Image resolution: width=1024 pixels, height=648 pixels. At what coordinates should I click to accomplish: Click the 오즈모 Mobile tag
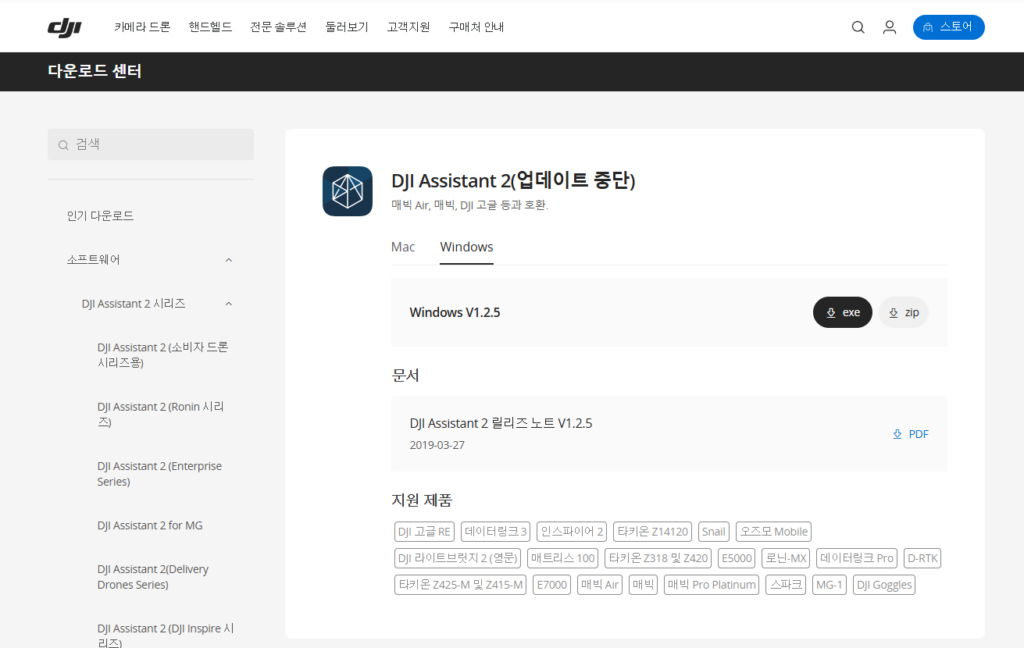click(x=774, y=532)
